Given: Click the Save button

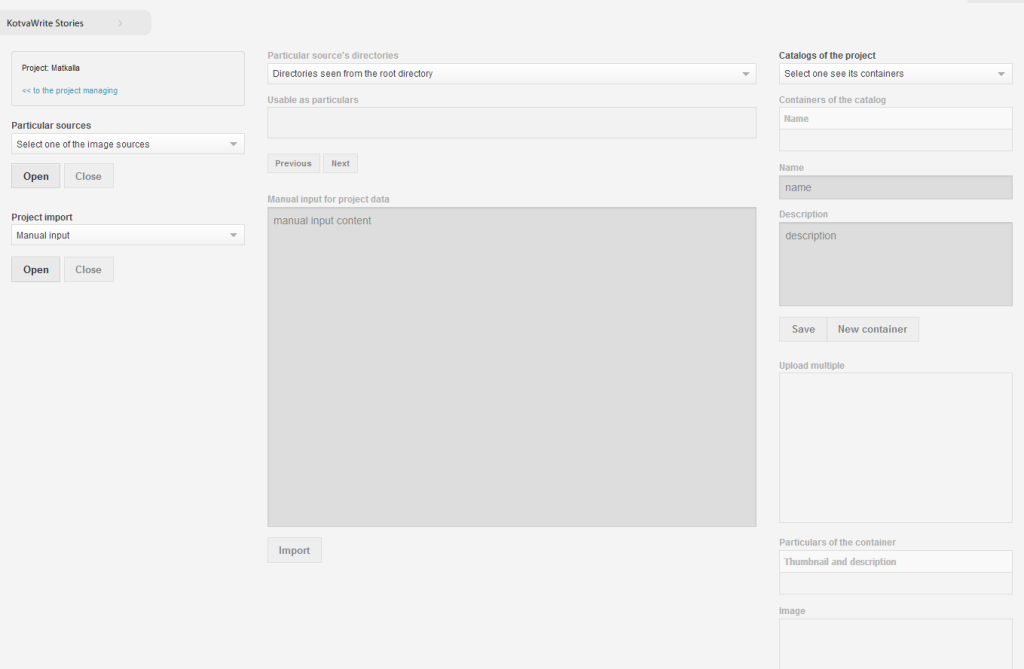Looking at the screenshot, I should pyautogui.click(x=803, y=329).
